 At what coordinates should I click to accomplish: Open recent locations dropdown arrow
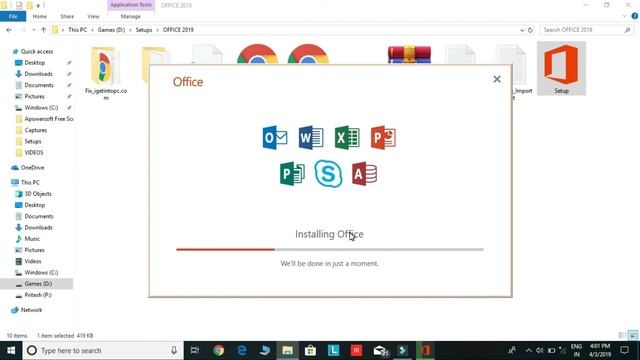33,30
